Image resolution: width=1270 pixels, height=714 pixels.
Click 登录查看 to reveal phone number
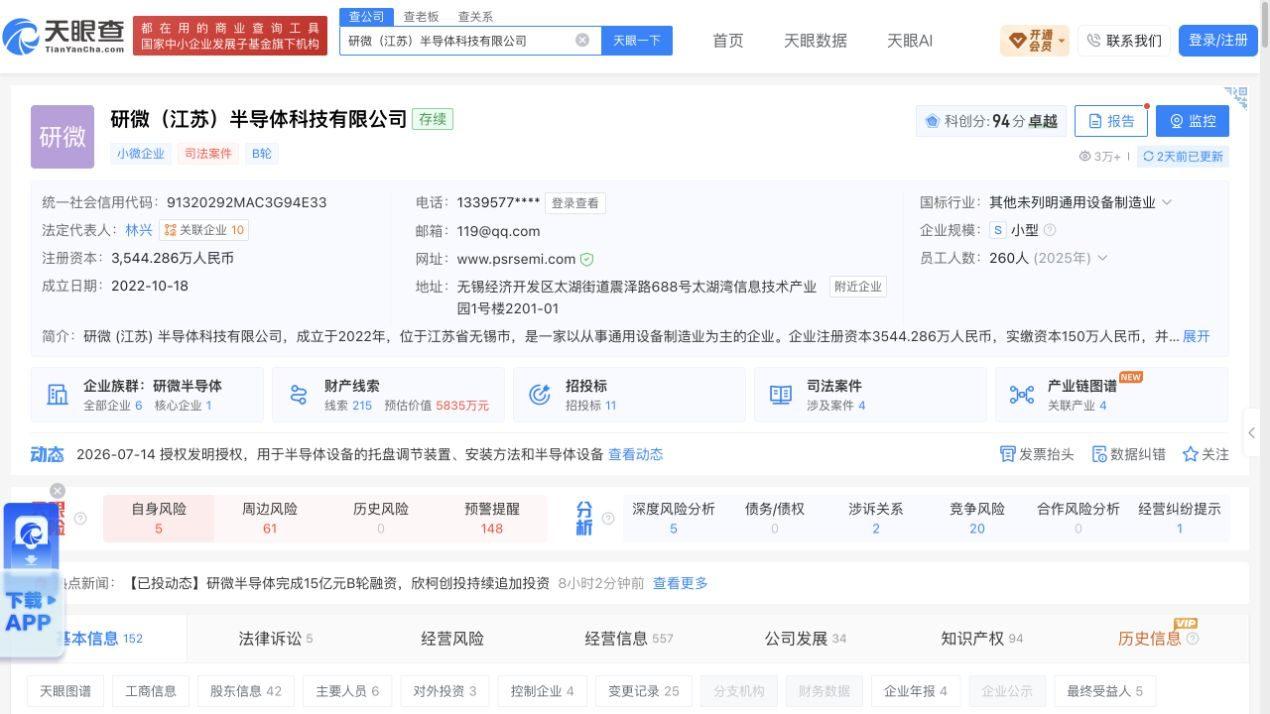pos(575,203)
